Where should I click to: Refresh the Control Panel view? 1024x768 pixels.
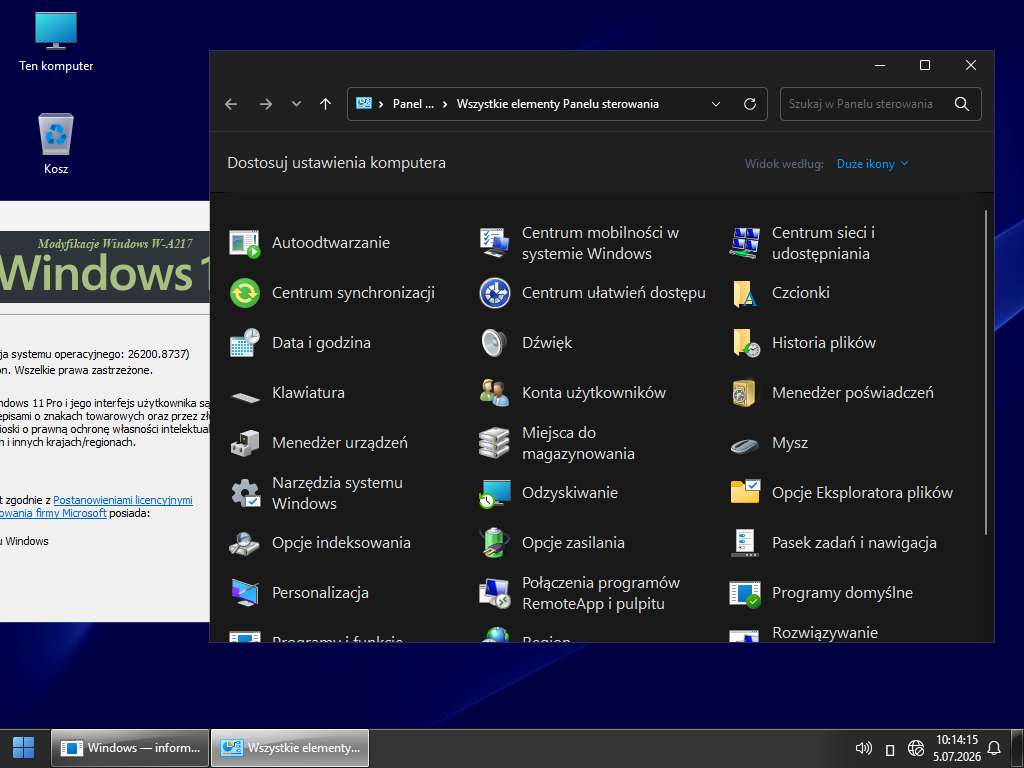750,104
